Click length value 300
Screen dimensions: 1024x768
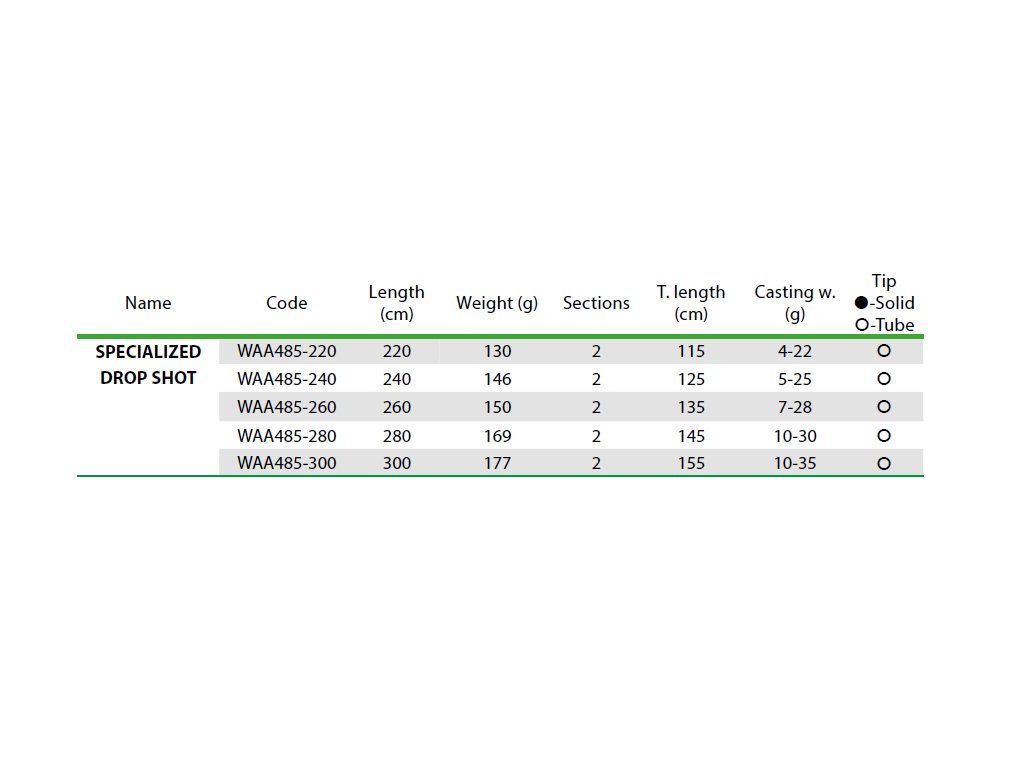(396, 464)
